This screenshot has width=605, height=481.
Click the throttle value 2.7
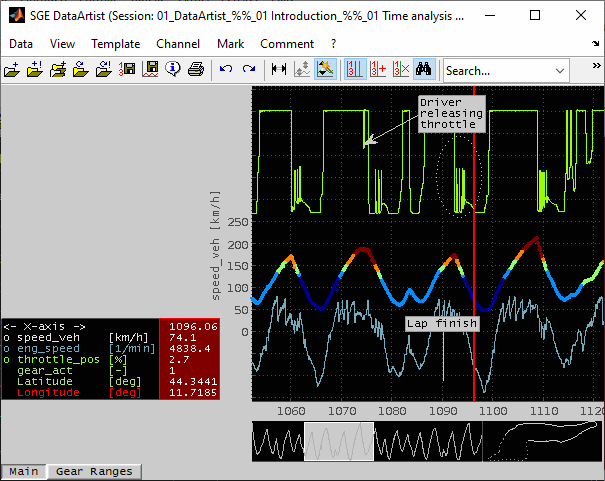tap(179, 359)
